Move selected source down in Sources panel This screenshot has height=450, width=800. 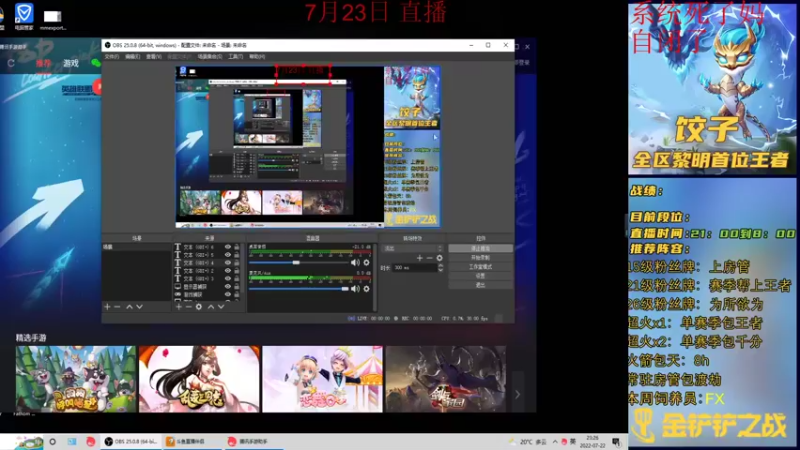pos(221,307)
